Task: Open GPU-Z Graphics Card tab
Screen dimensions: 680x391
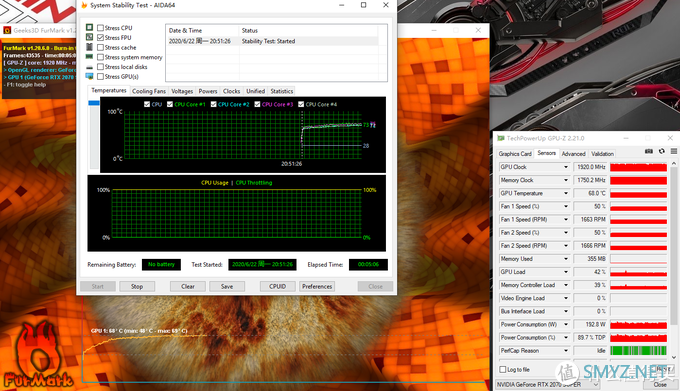Action: (515, 154)
